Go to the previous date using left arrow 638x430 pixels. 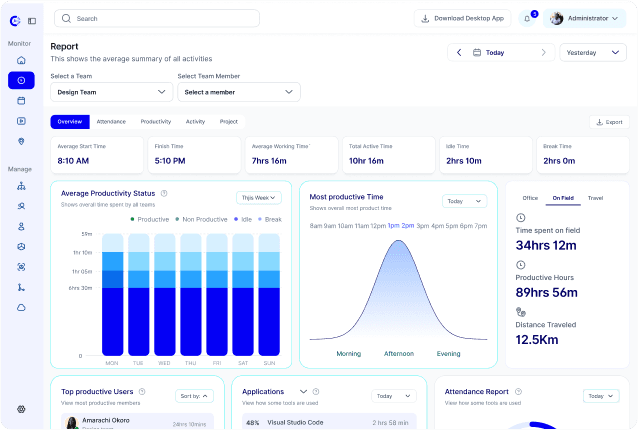tap(459, 52)
